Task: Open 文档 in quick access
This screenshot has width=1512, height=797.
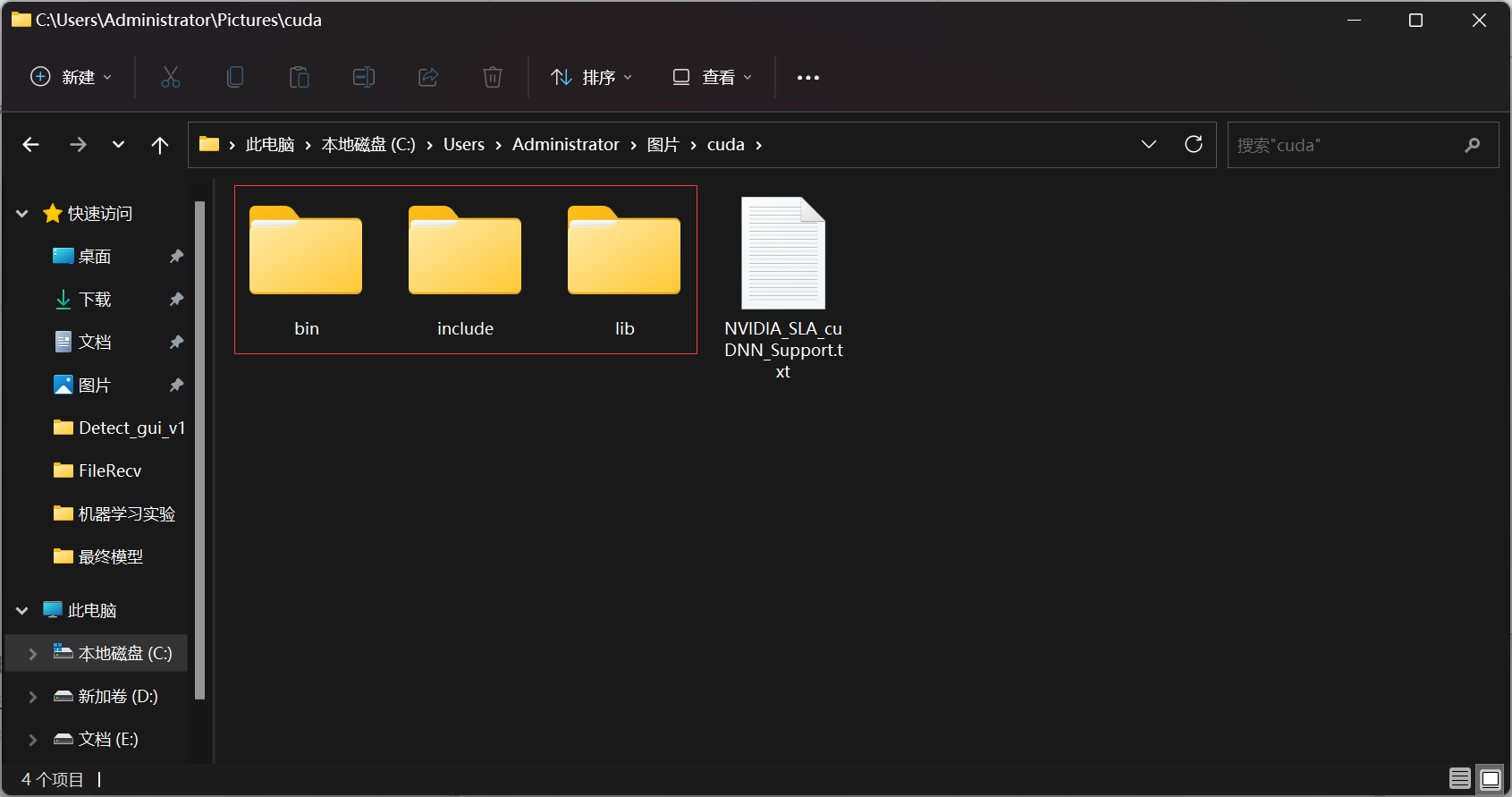Action: [97, 343]
